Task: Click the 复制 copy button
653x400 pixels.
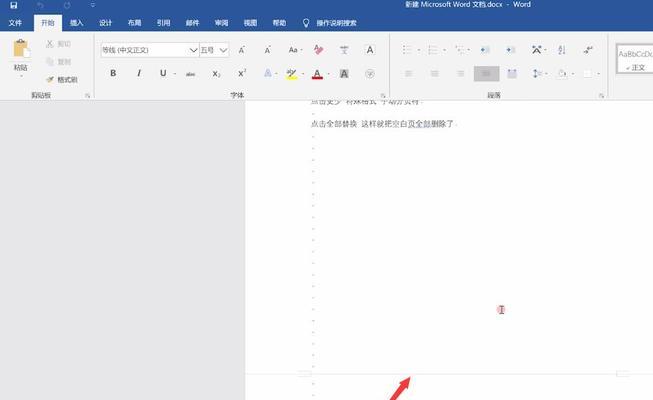Action: (x=58, y=62)
